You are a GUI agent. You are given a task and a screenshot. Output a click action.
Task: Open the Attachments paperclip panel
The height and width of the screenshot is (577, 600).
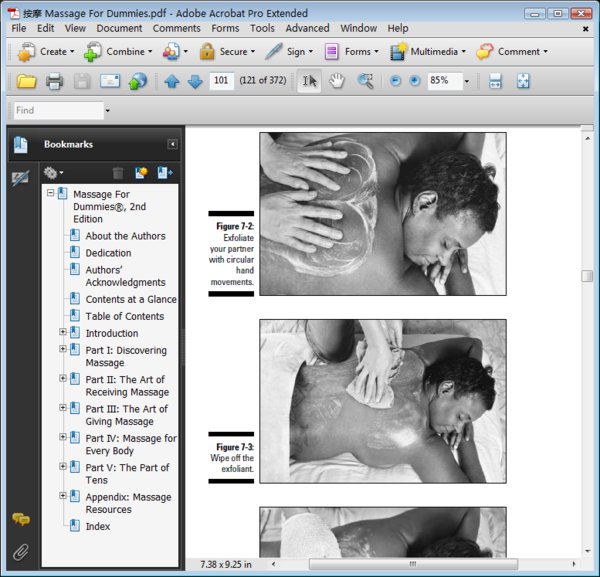[x=21, y=552]
